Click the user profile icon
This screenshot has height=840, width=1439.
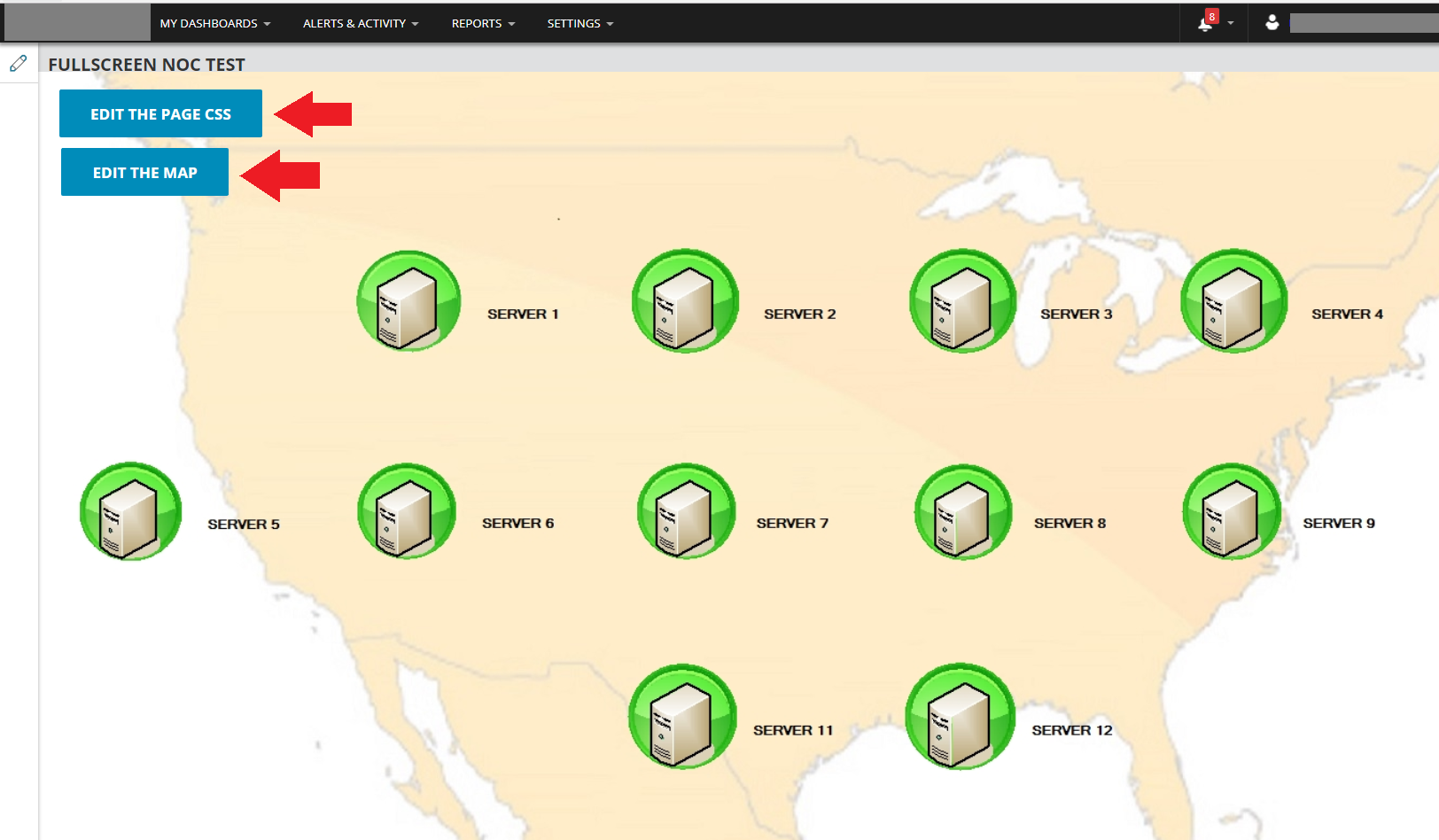[x=1272, y=23]
